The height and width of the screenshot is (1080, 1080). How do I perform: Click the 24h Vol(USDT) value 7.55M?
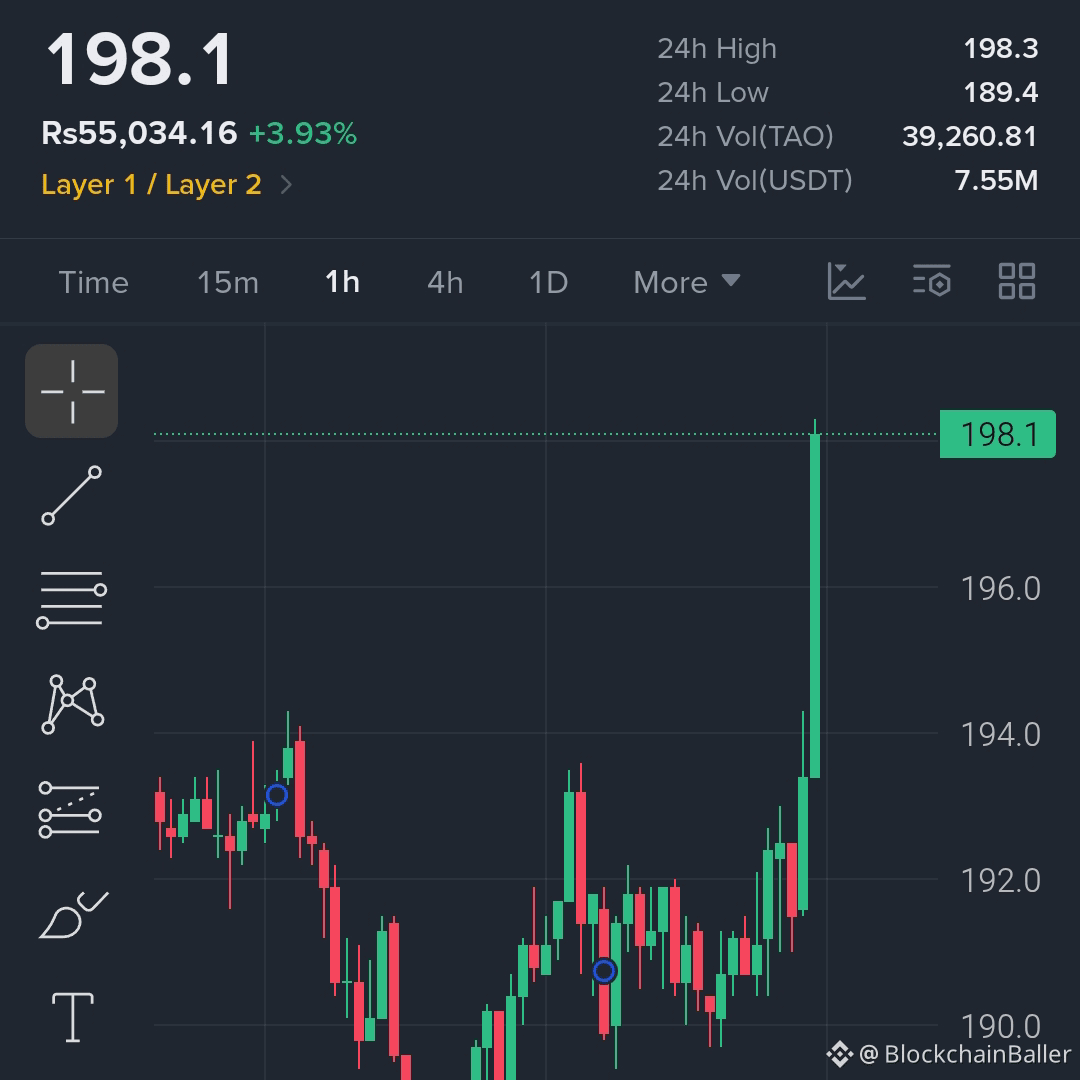pyautogui.click(x=996, y=180)
